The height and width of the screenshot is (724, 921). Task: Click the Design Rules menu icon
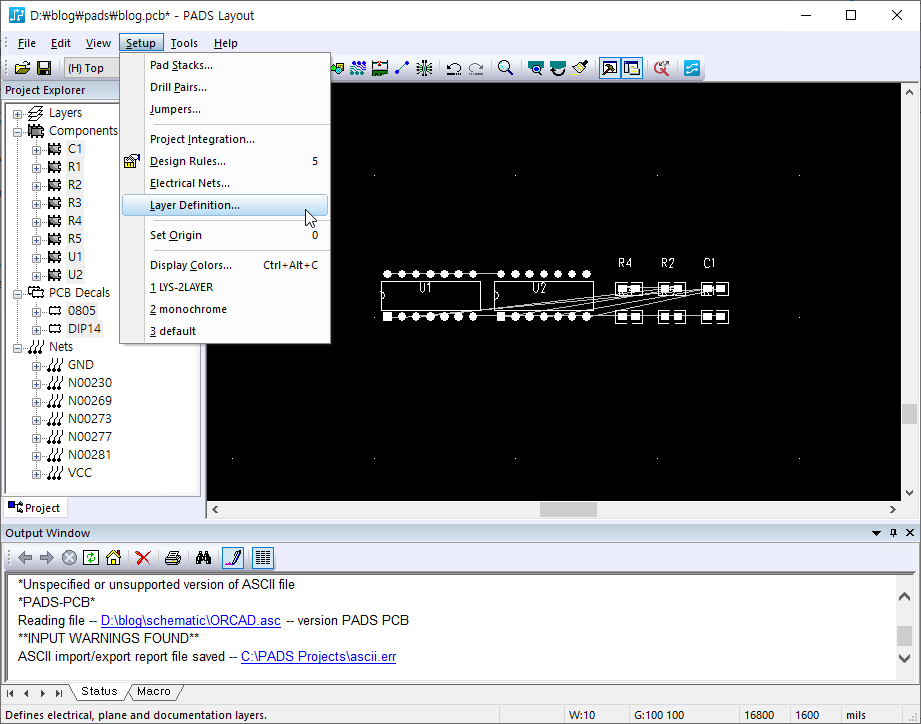click(x=132, y=161)
